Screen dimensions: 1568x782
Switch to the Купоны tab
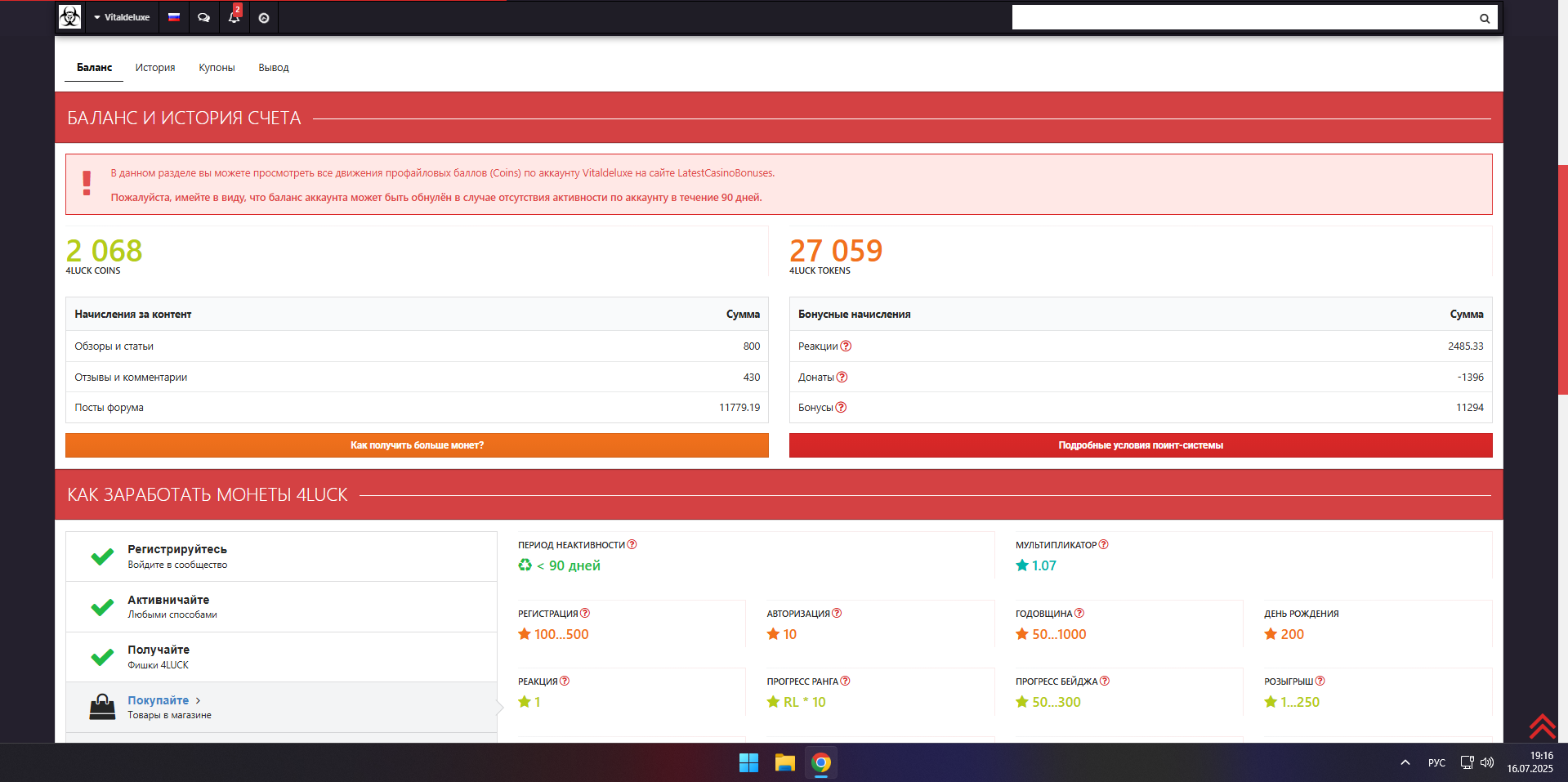[x=217, y=68]
